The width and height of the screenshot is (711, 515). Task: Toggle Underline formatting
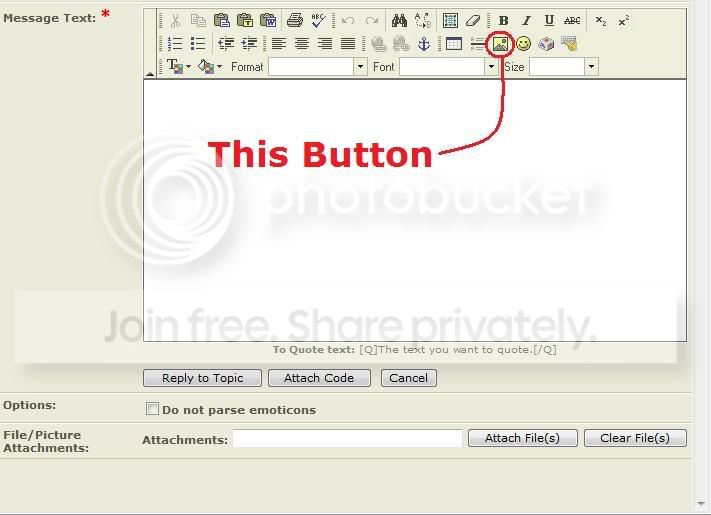pos(549,20)
